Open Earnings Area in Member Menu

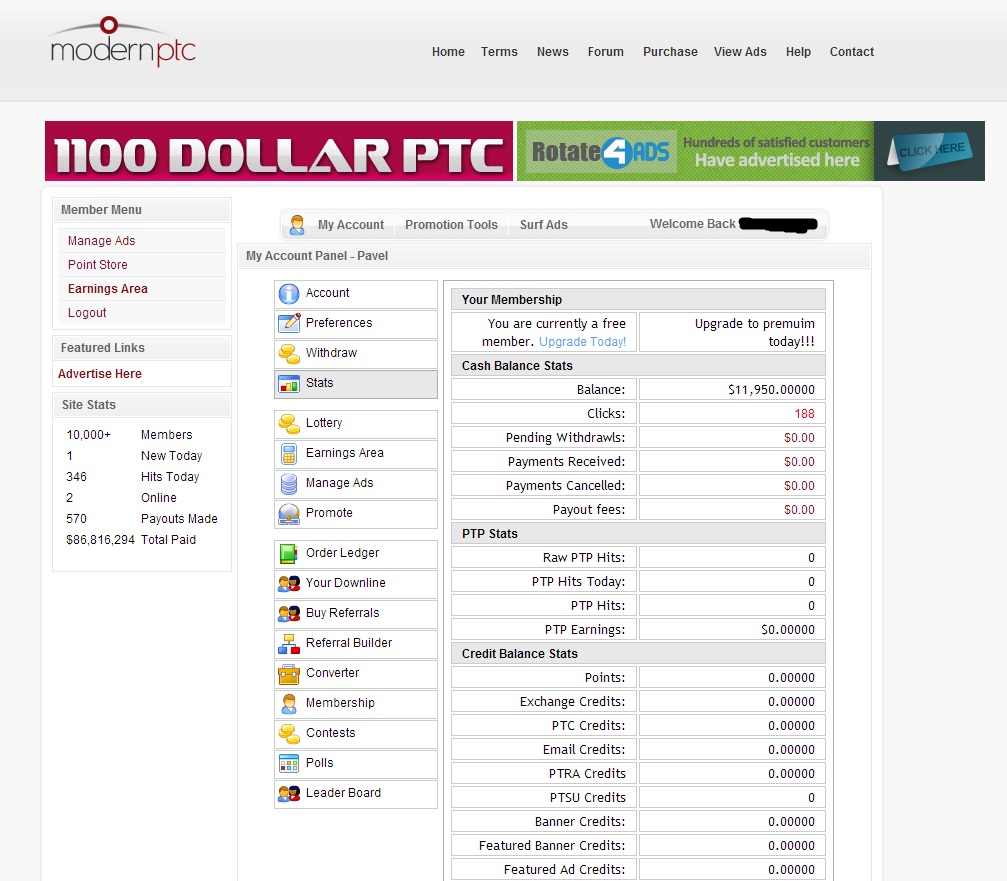tap(108, 289)
